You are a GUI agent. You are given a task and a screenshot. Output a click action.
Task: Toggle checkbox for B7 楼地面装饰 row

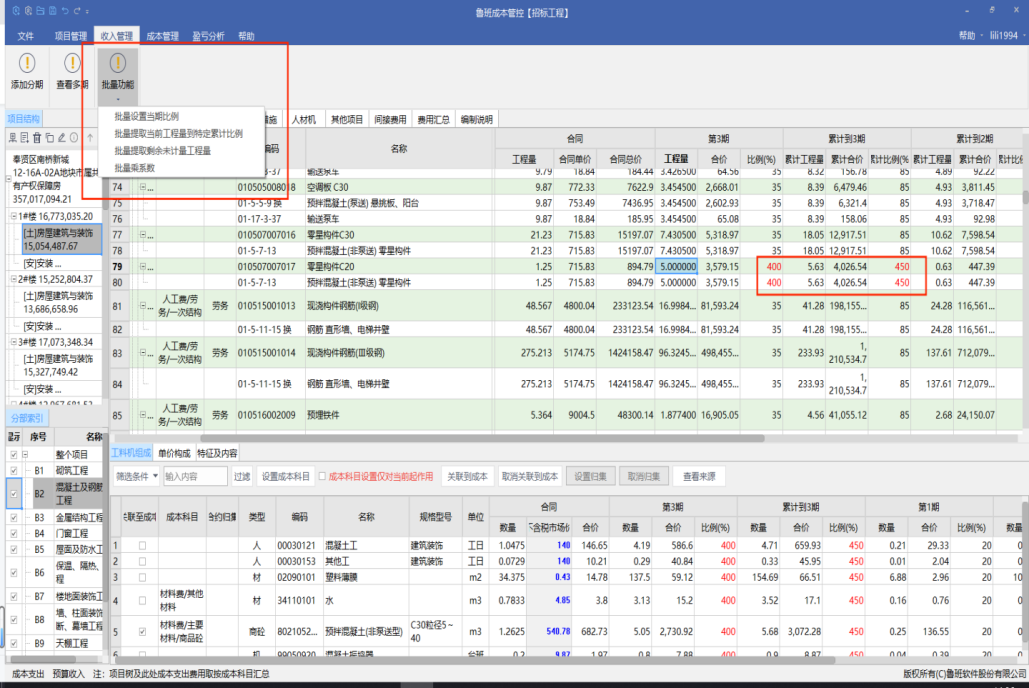(x=14, y=596)
